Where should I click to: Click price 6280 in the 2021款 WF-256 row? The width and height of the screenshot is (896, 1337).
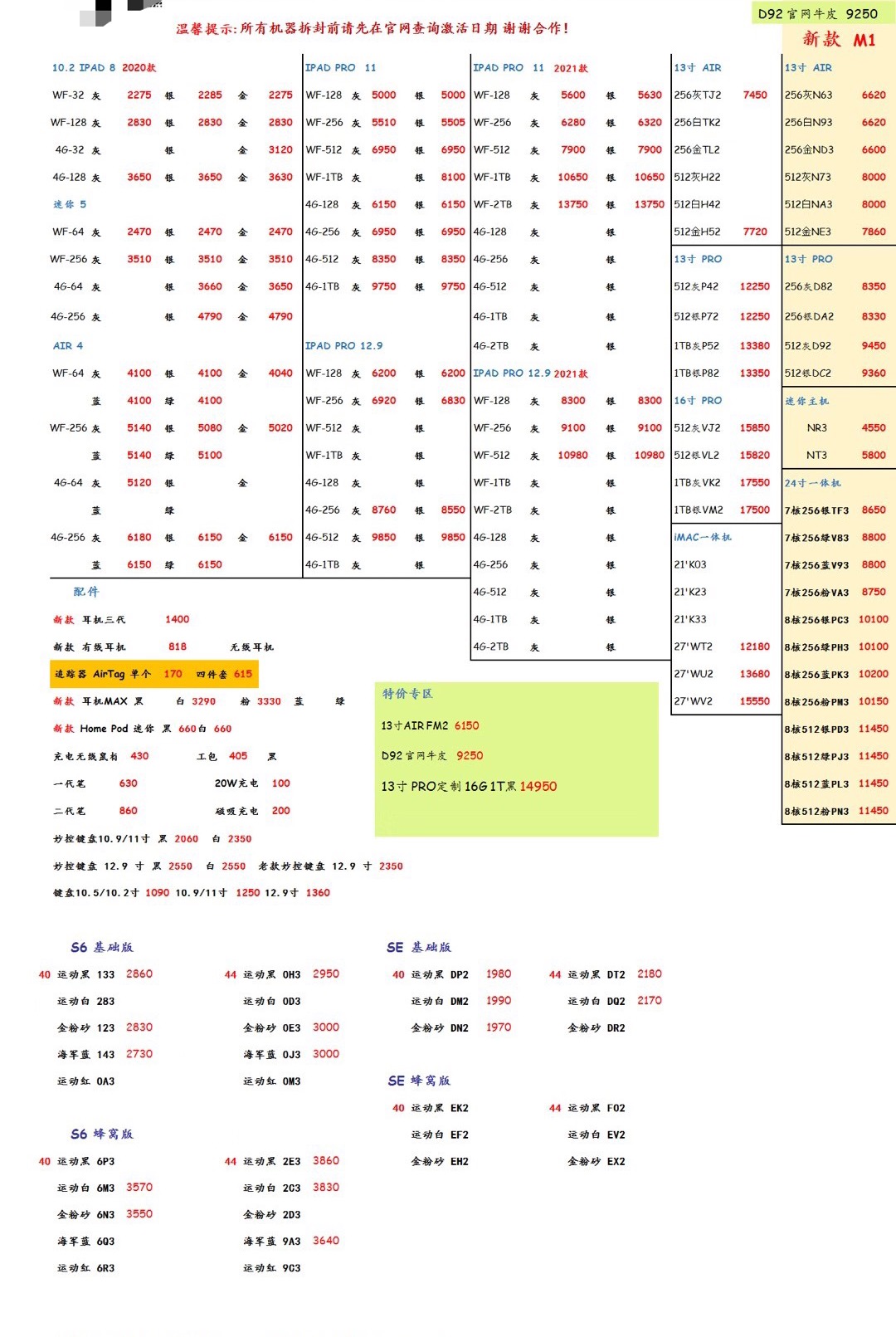tap(573, 122)
